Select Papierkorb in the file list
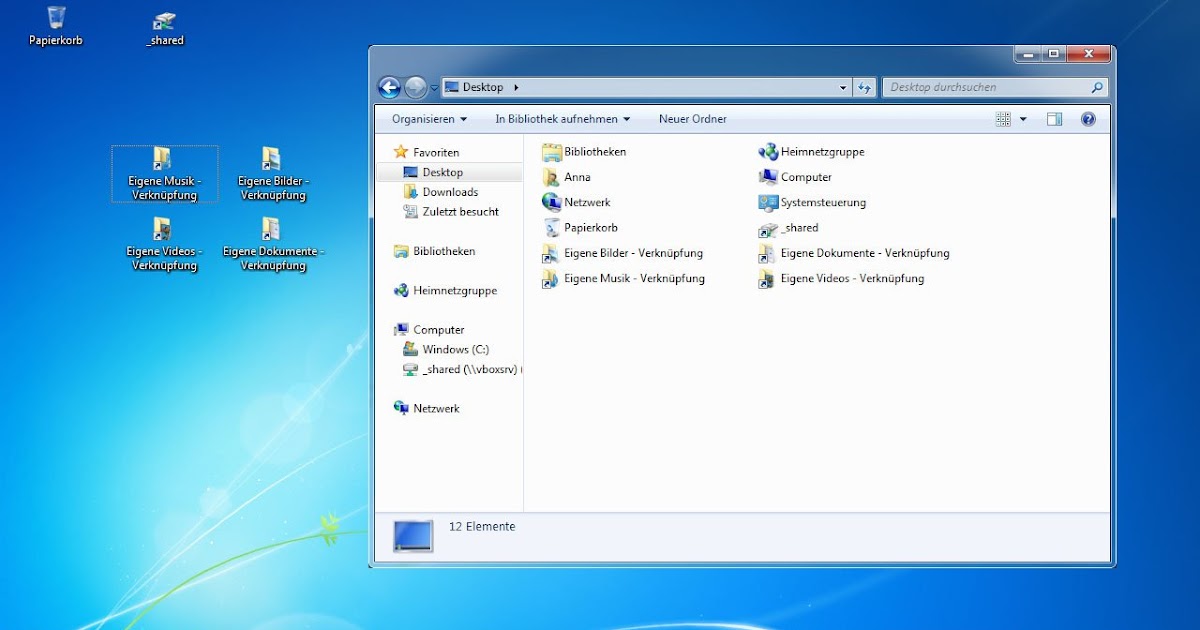Image resolution: width=1200 pixels, height=630 pixels. 580,227
